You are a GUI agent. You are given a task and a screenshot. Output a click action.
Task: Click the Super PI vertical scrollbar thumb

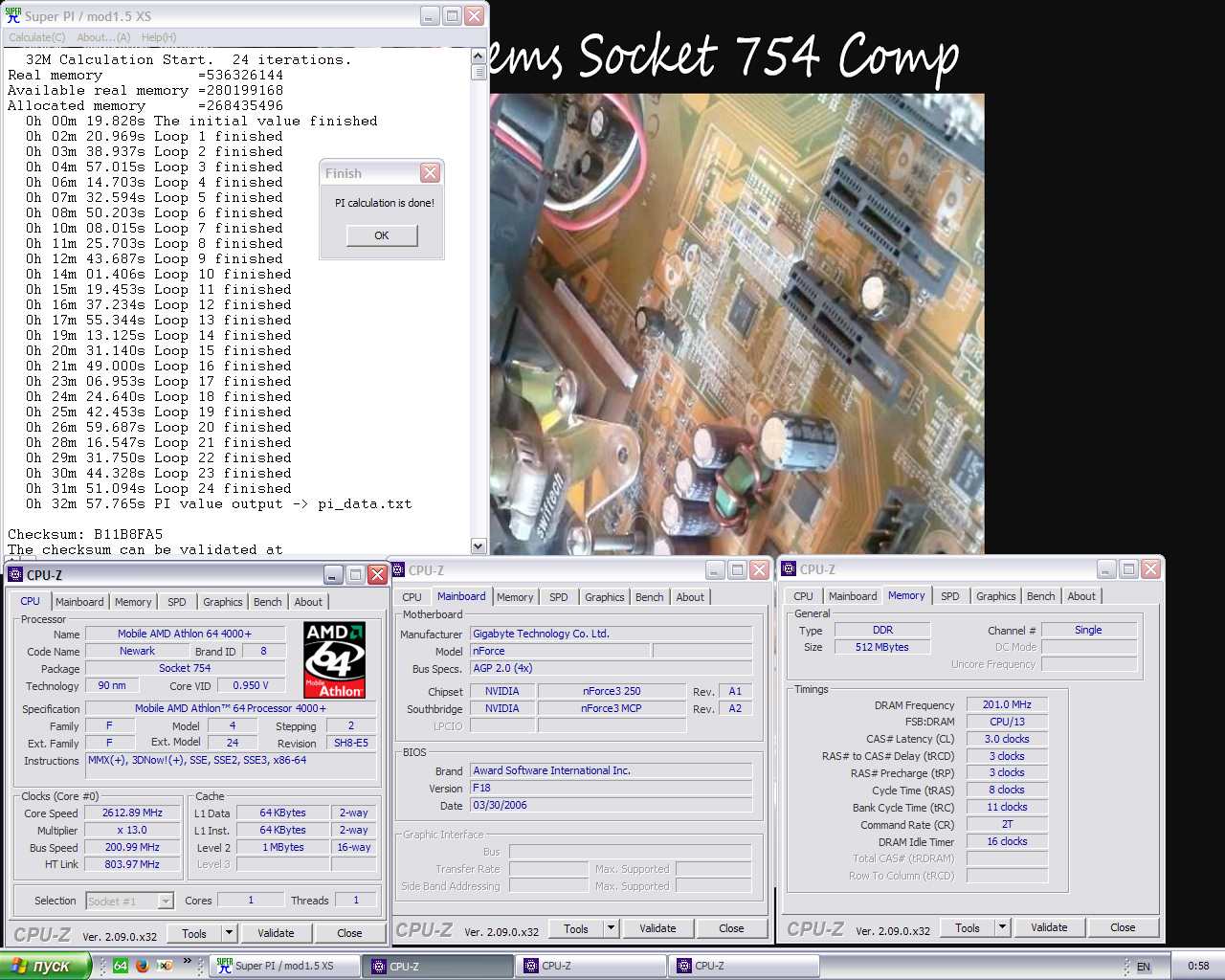pyautogui.click(x=479, y=72)
